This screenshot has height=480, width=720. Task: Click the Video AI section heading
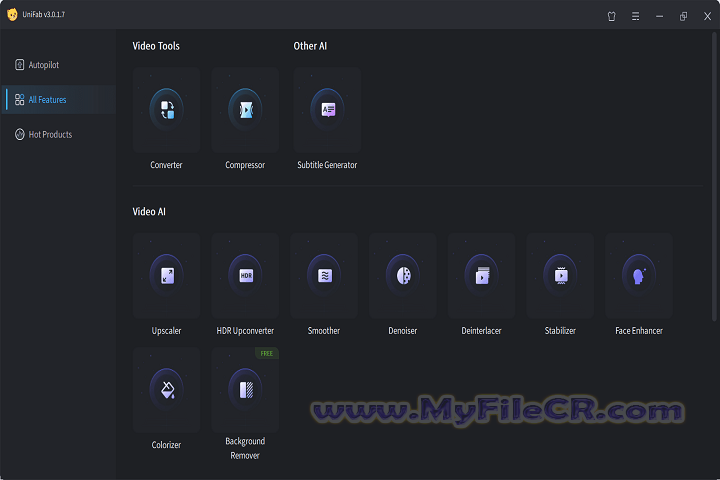149,212
